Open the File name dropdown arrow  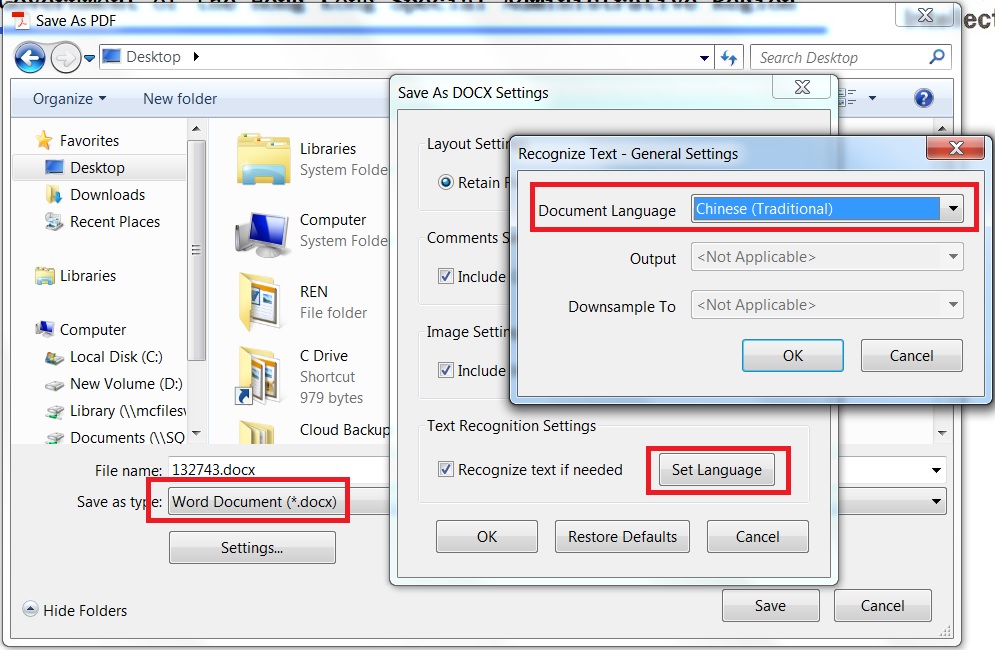(936, 470)
